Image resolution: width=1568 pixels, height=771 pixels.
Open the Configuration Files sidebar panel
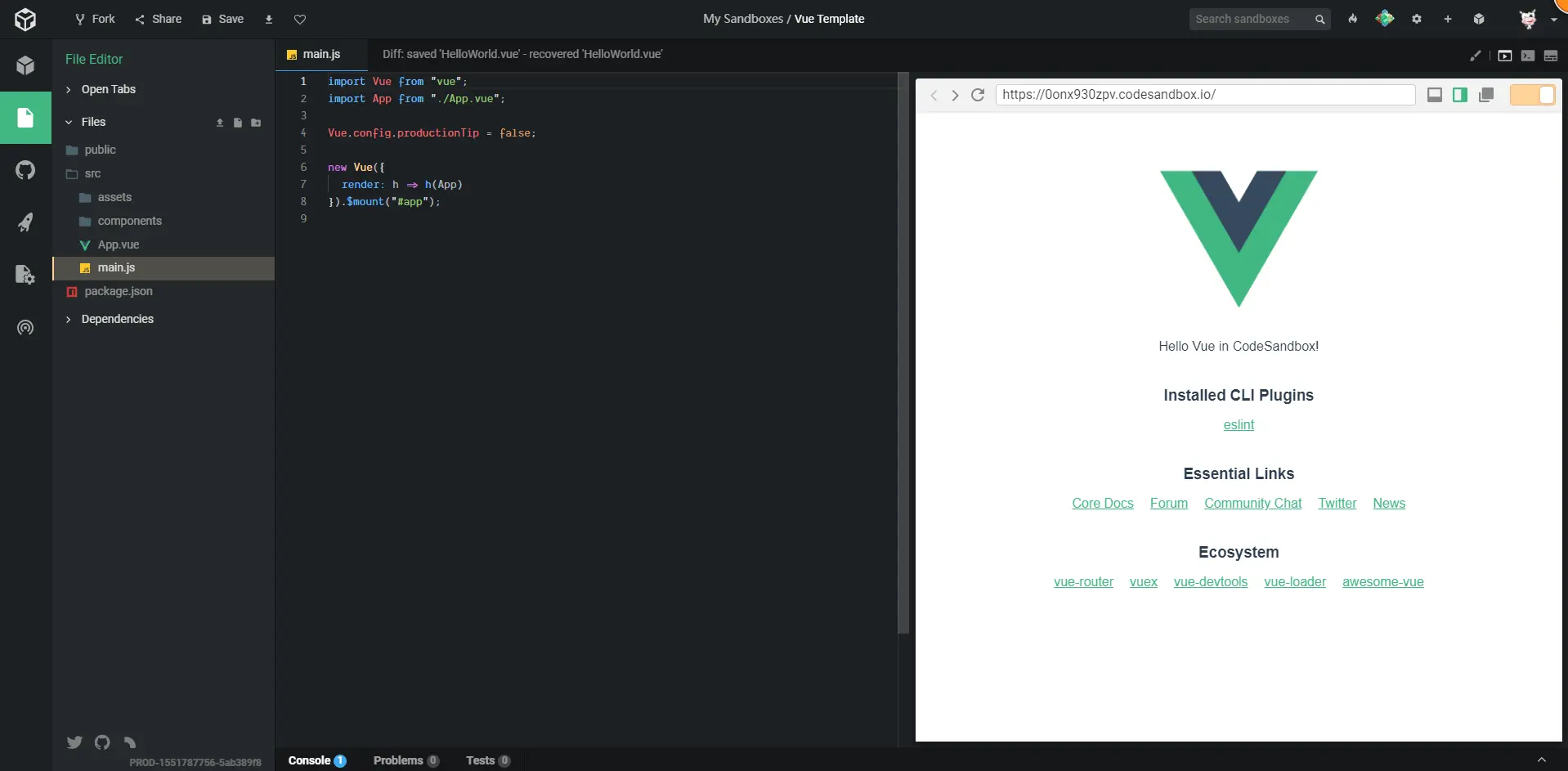[x=25, y=275]
